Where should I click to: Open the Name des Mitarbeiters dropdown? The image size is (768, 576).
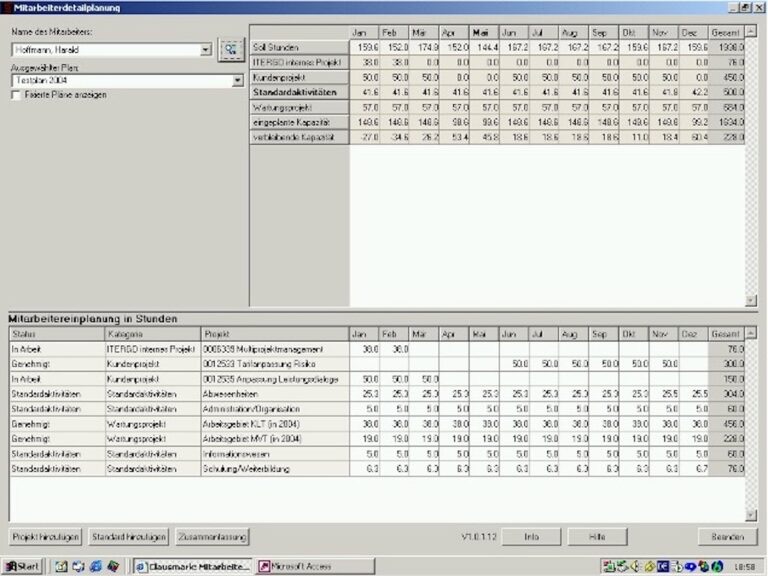tap(206, 48)
